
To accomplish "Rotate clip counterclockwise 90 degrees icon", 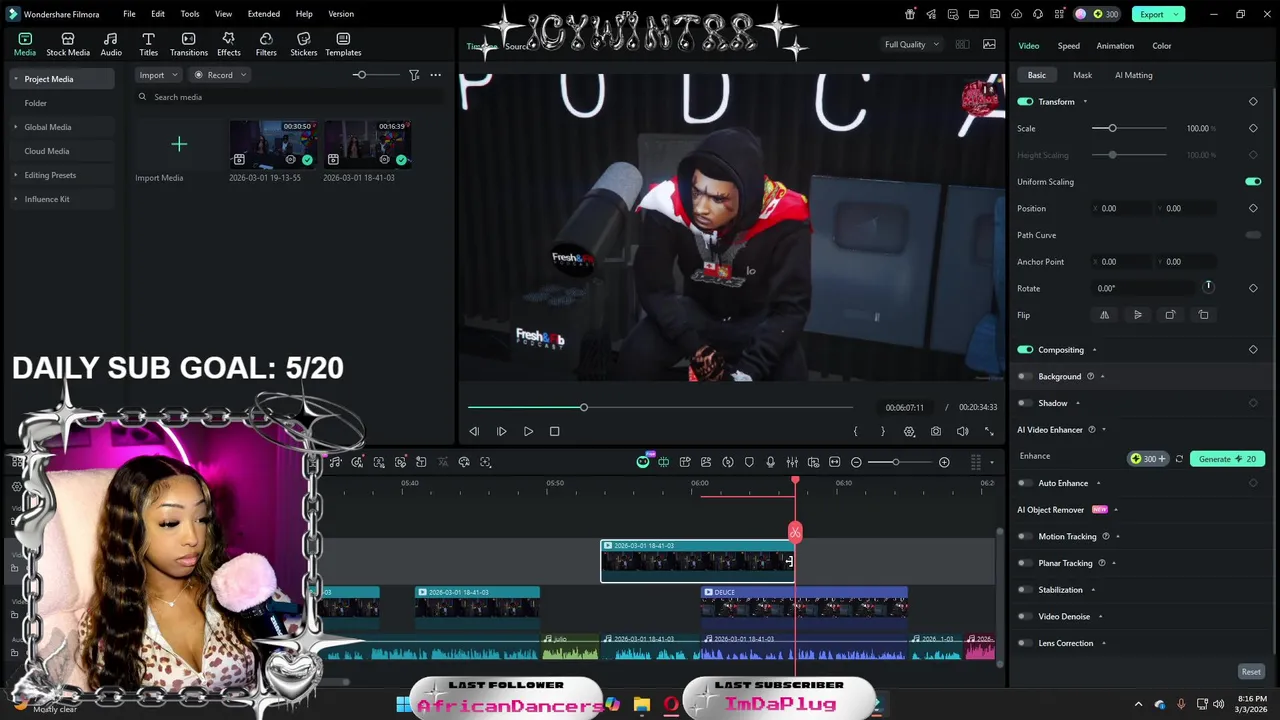I will coord(1203,315).
